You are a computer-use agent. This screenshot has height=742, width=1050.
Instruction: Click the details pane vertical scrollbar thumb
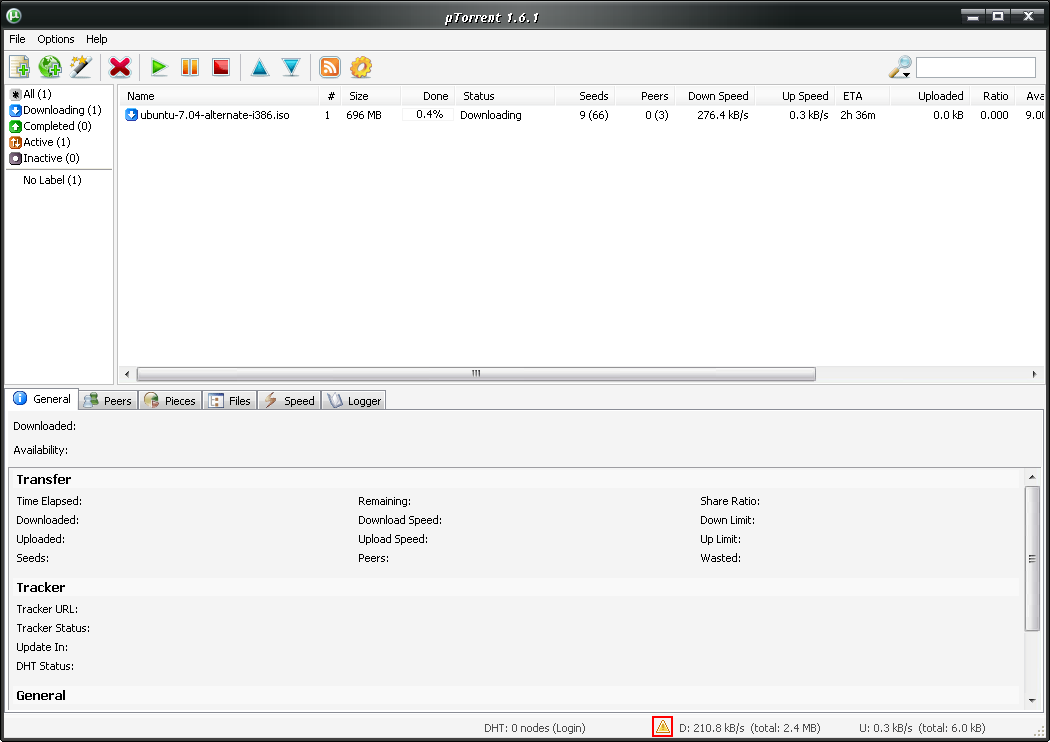[1032, 558]
